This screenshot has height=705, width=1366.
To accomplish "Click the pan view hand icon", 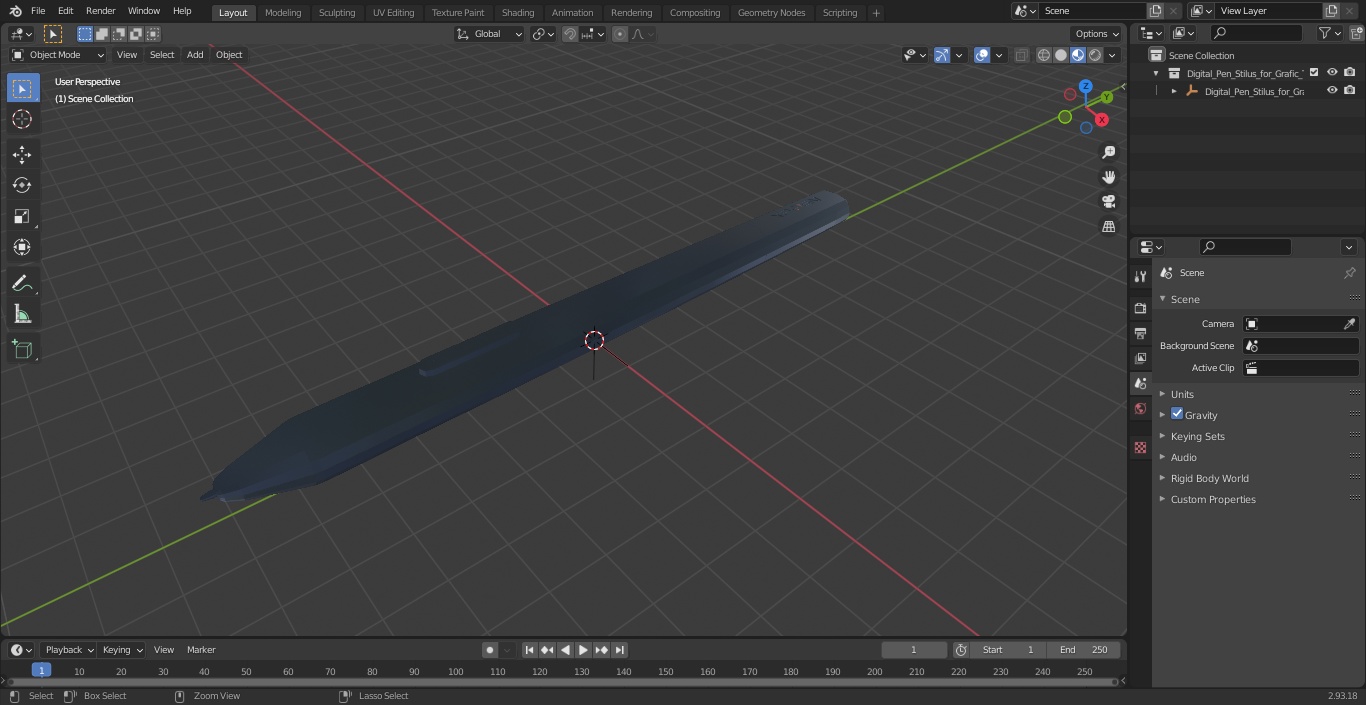I will (1108, 177).
